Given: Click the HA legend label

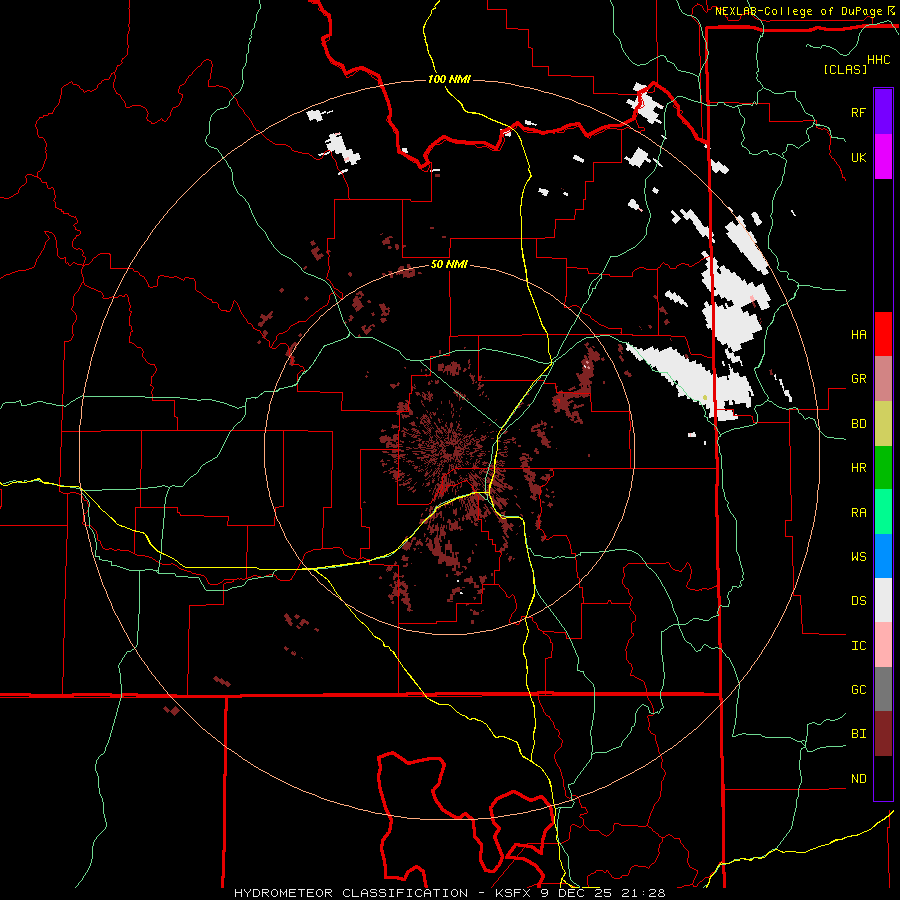Looking at the screenshot, I should (x=858, y=335).
